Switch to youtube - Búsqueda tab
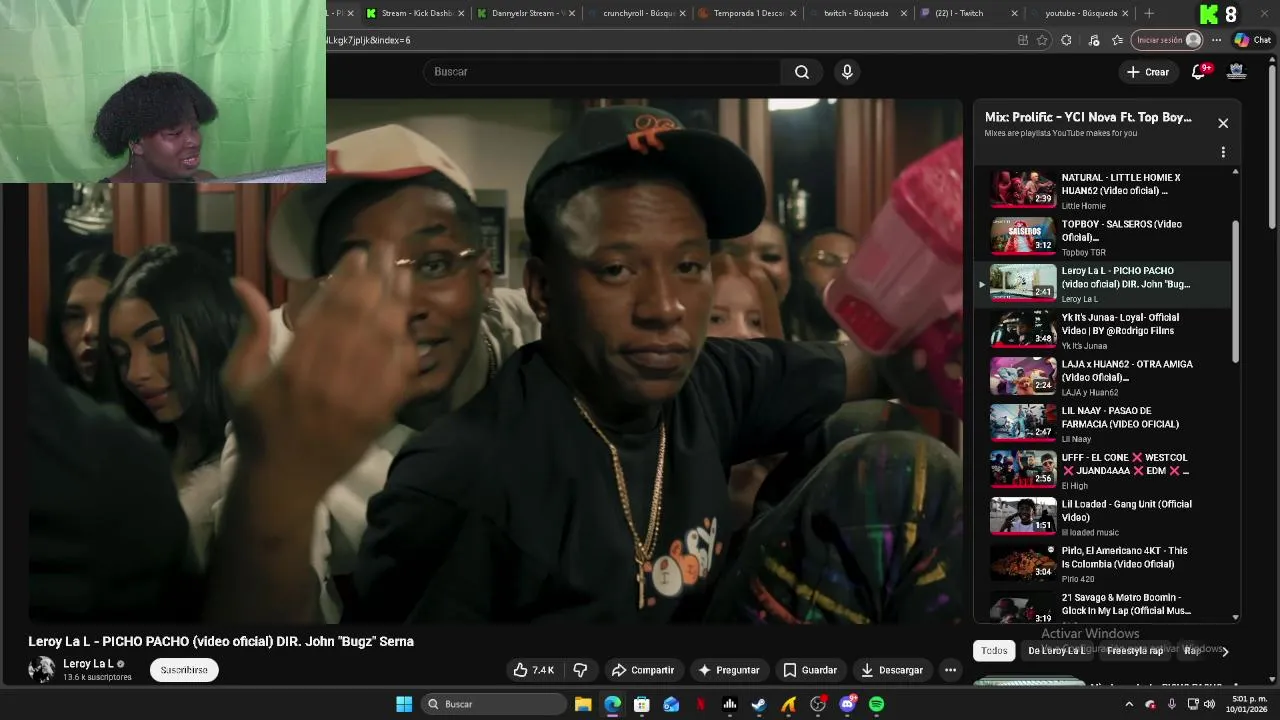Viewport: 1280px width, 720px height. (1079, 13)
